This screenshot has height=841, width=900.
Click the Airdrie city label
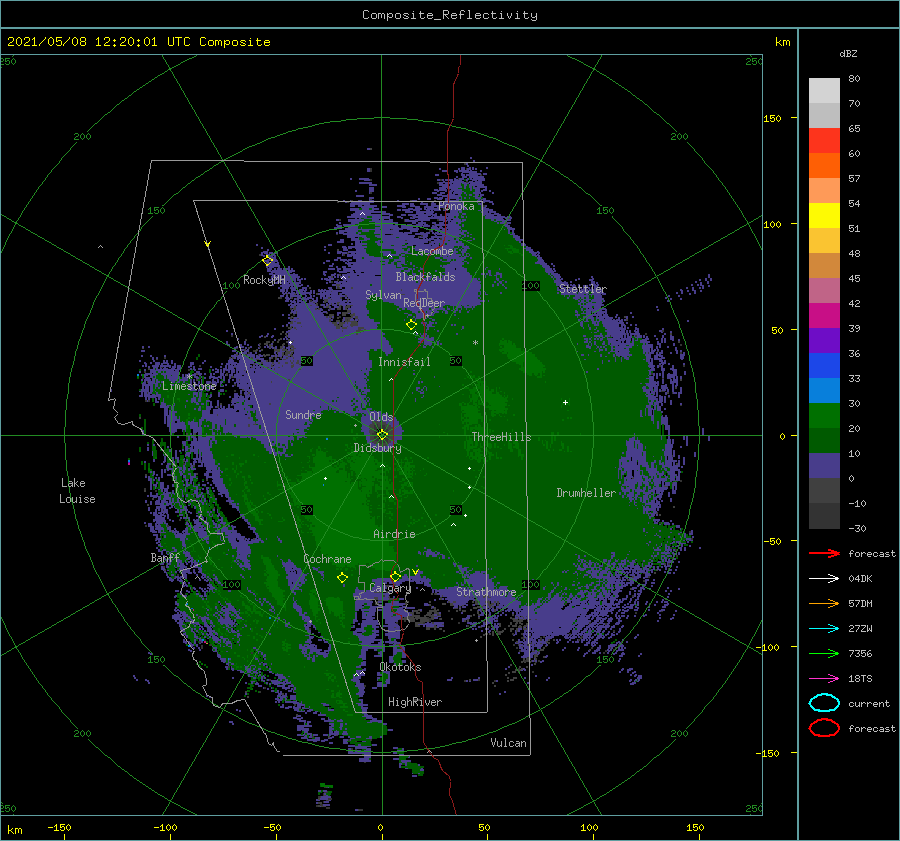click(x=394, y=534)
